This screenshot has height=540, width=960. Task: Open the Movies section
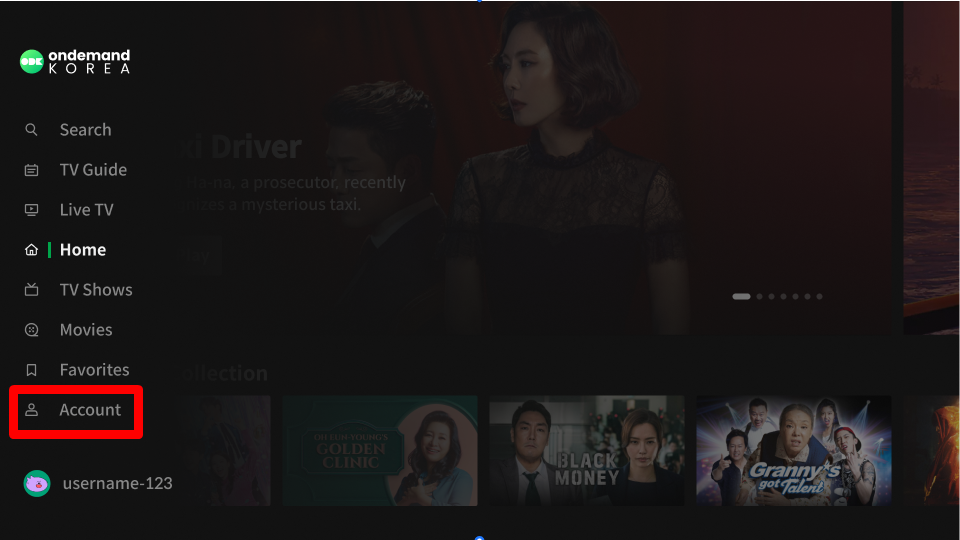pos(86,330)
